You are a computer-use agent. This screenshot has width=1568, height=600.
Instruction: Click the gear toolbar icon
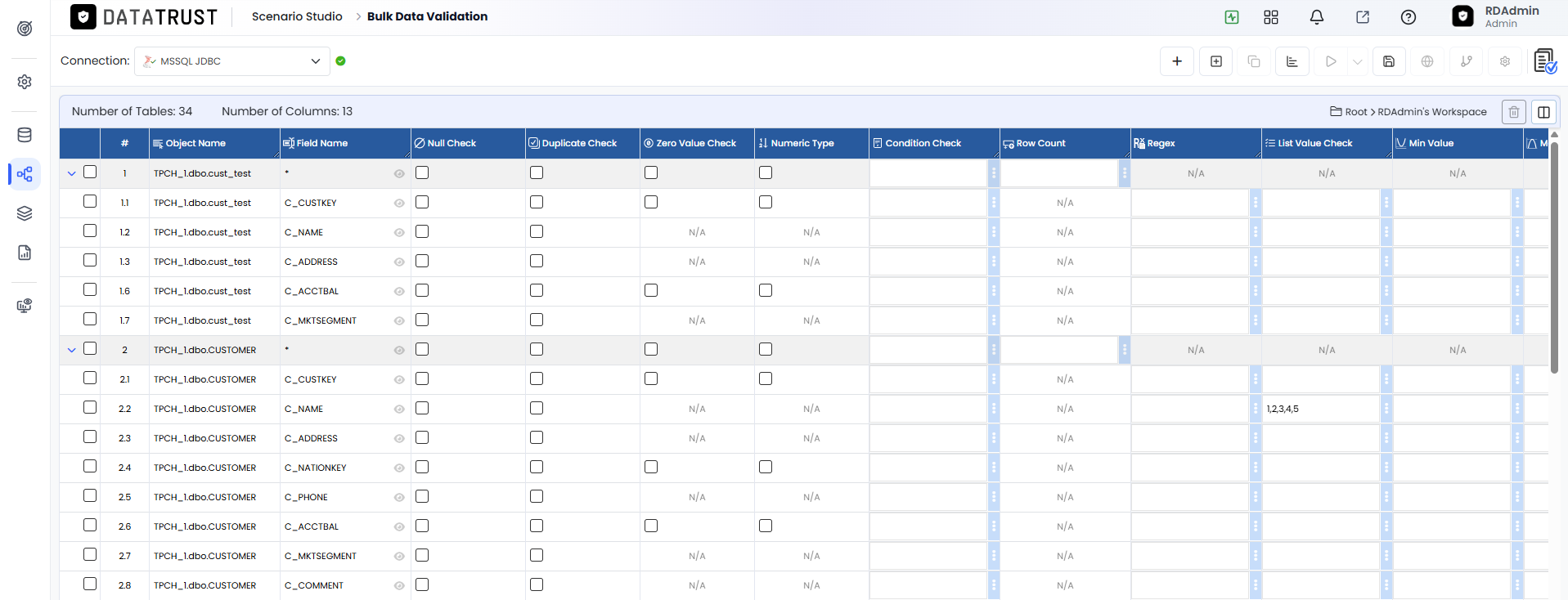pyautogui.click(x=1505, y=61)
